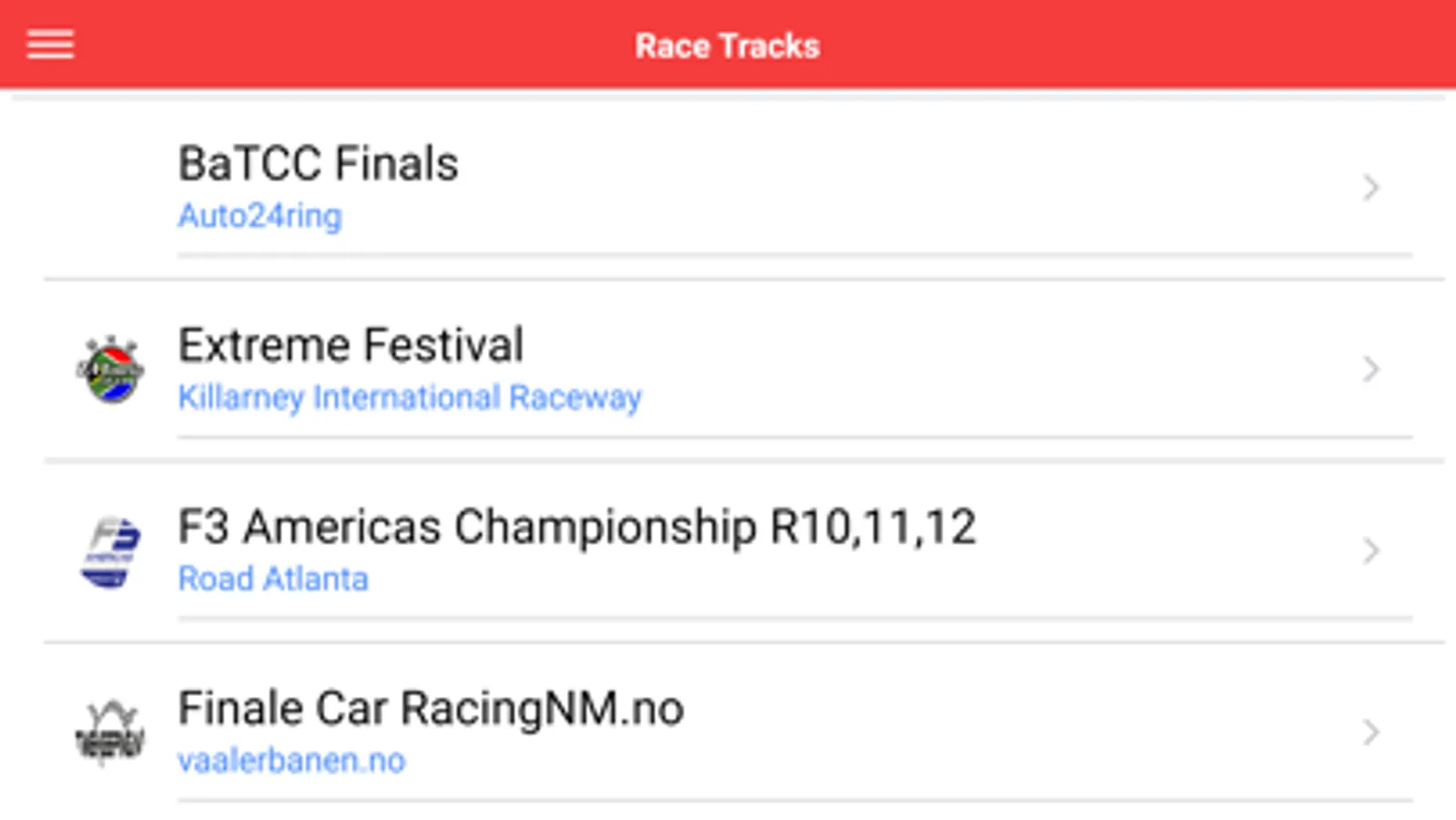The height and width of the screenshot is (820, 1456).
Task: Choose F3 Americas Championship R10,11,12 title
Action: pyautogui.click(x=576, y=527)
